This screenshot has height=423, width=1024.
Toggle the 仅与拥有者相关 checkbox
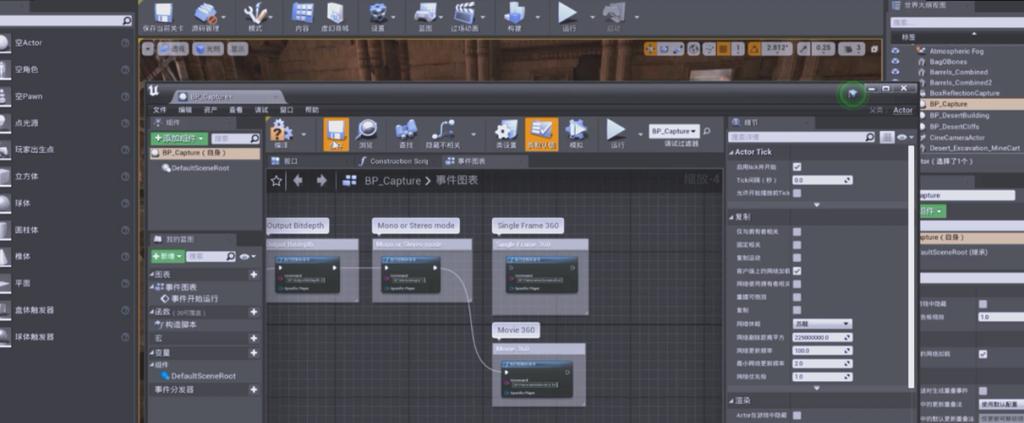797,232
